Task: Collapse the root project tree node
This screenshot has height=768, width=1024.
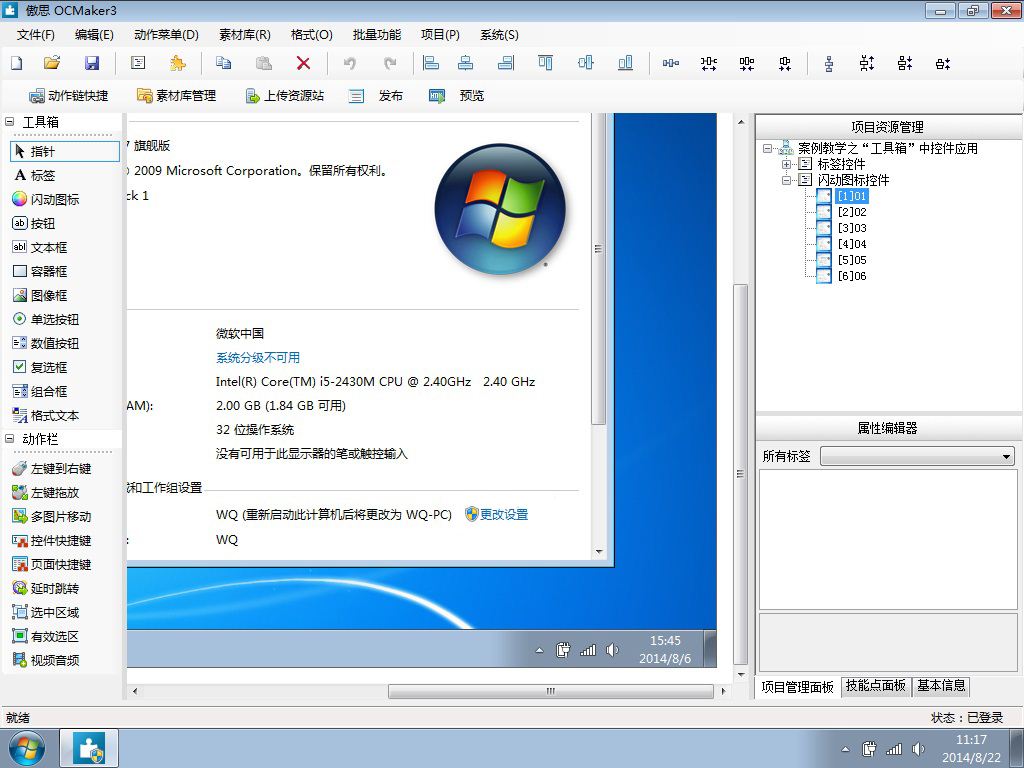Action: coord(767,148)
